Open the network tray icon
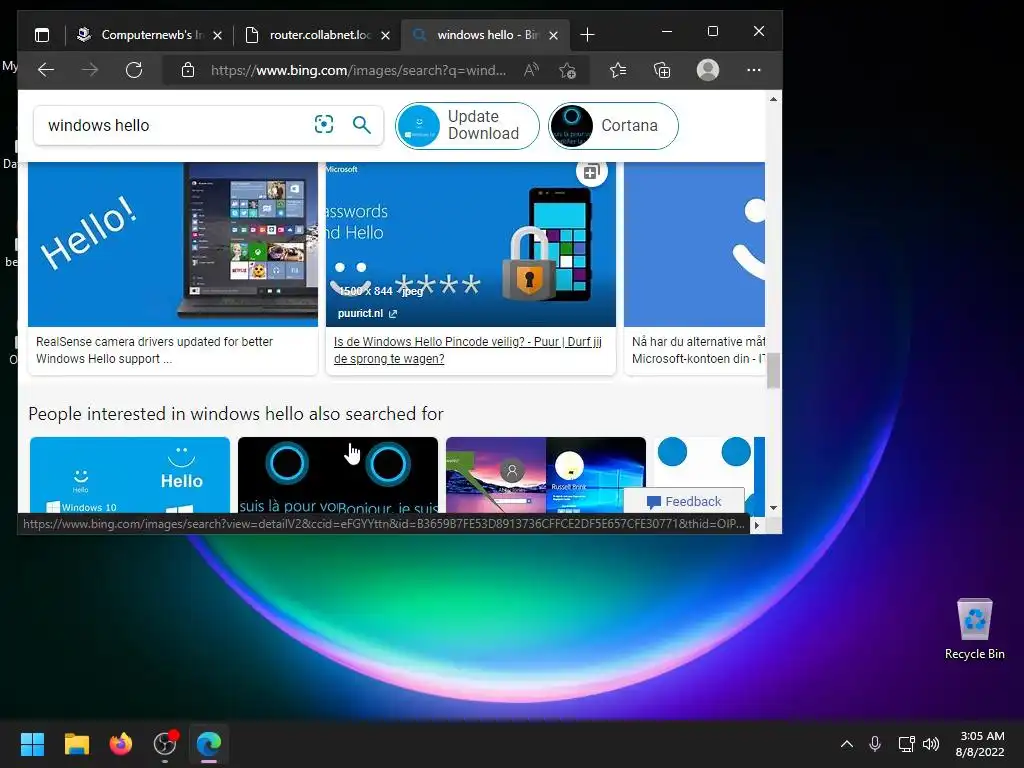Image resolution: width=1024 pixels, height=768 pixels. pyautogui.click(x=906, y=744)
